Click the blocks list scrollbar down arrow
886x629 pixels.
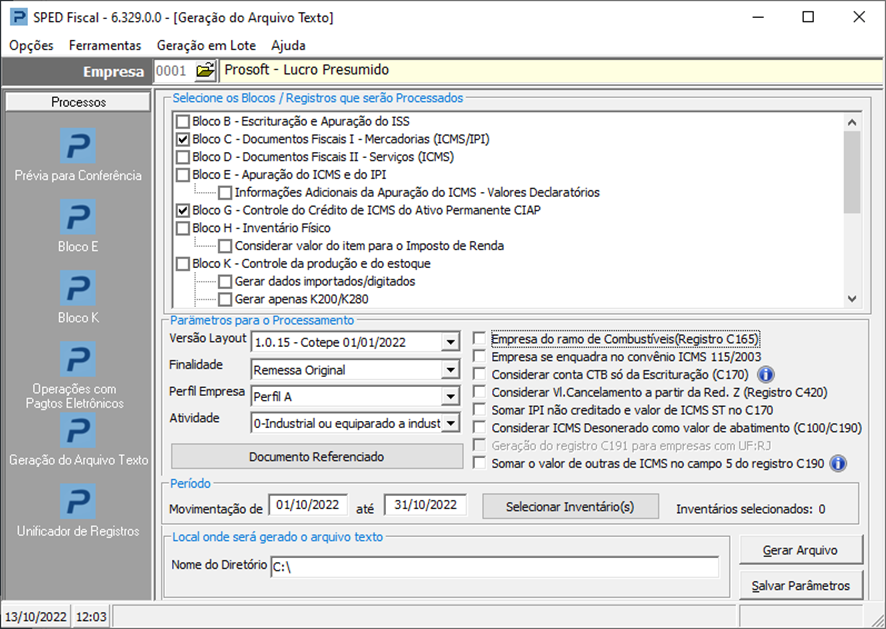point(852,298)
